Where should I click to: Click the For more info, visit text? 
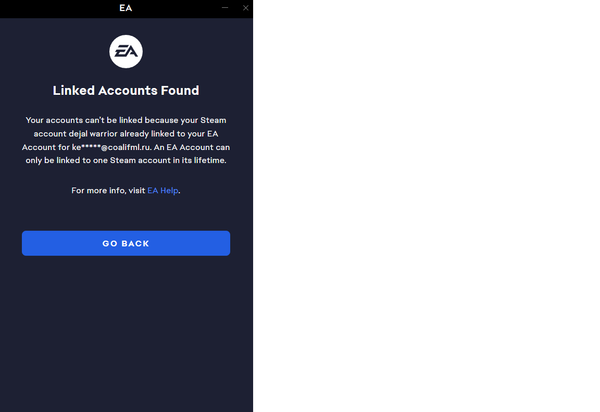(108, 191)
